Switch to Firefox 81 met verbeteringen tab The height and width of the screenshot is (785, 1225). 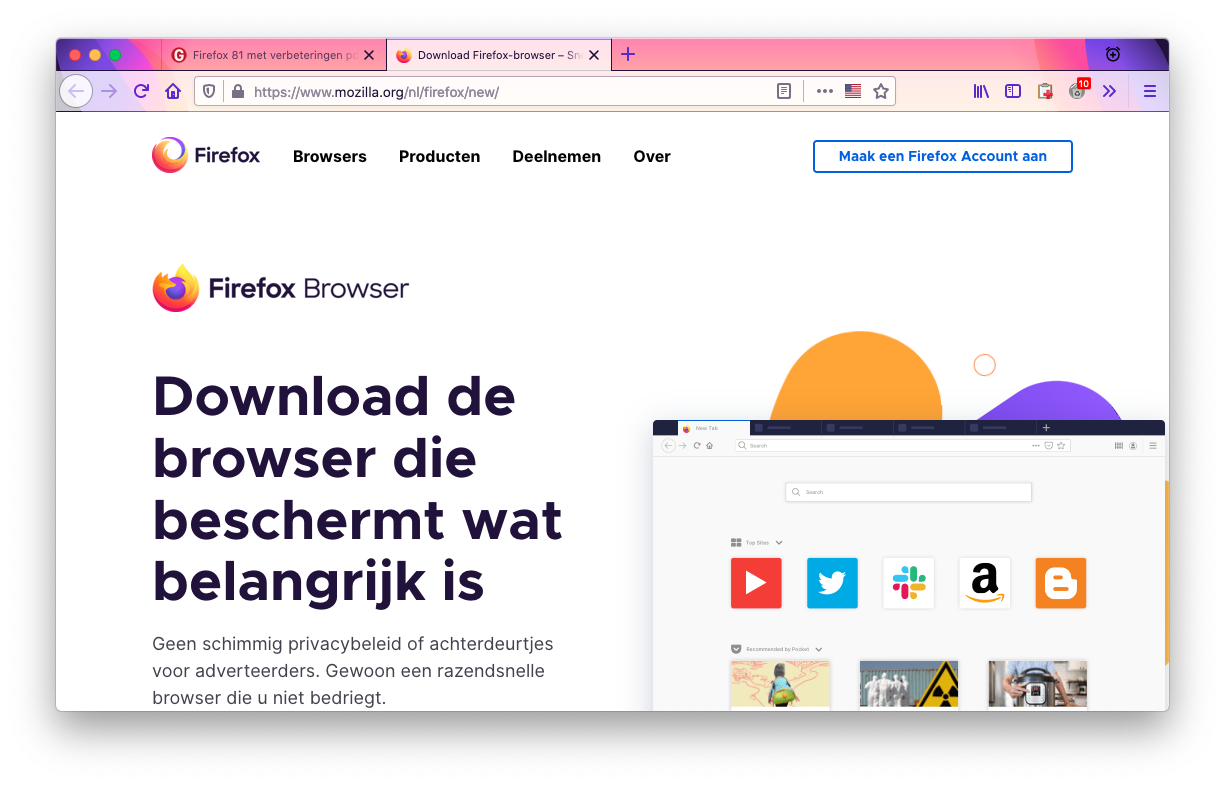(x=265, y=55)
